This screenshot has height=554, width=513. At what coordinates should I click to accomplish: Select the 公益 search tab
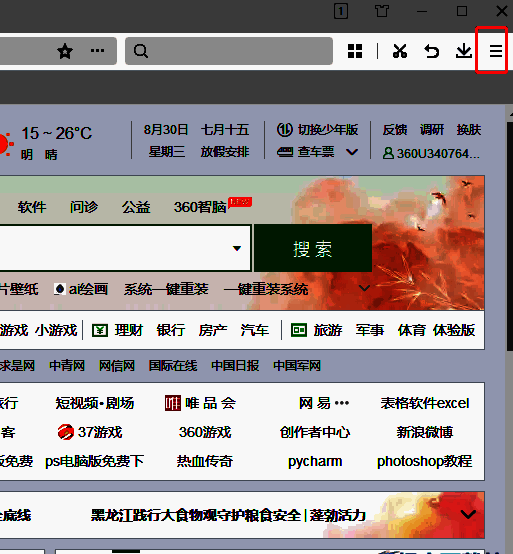(x=136, y=207)
